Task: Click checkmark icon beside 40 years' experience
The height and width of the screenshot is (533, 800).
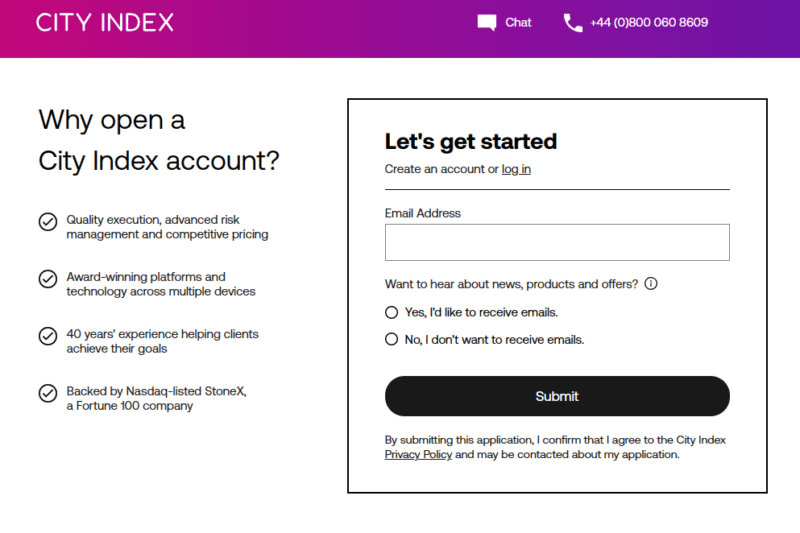Action: click(x=47, y=336)
